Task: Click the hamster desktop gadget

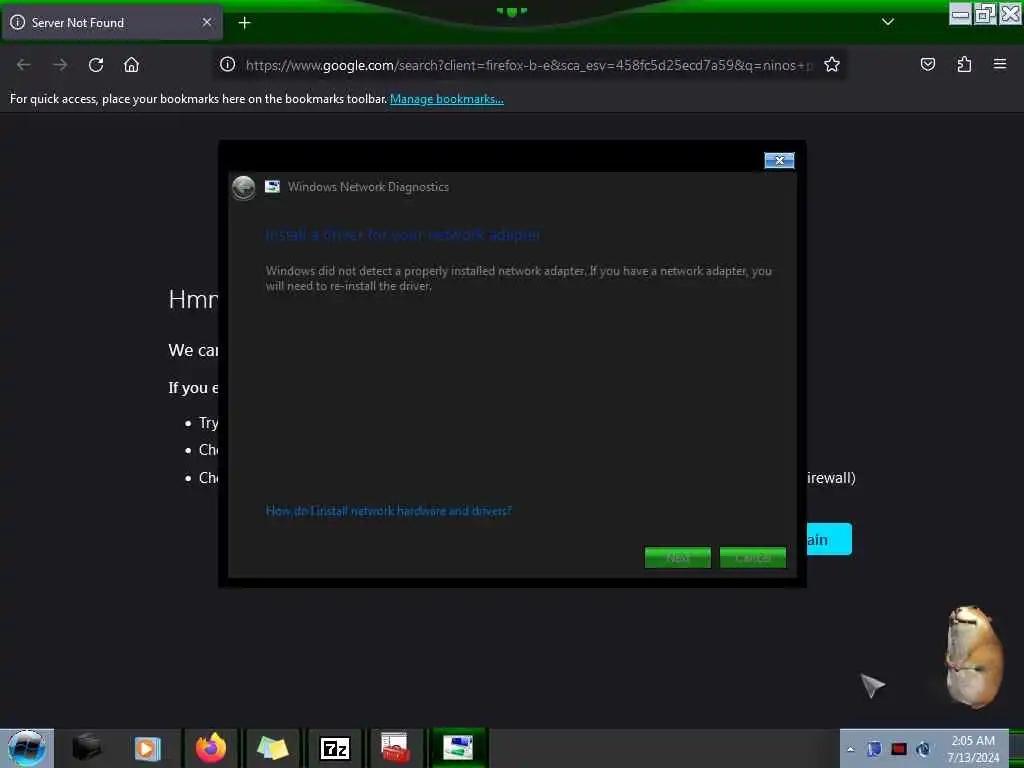Action: coord(974,656)
